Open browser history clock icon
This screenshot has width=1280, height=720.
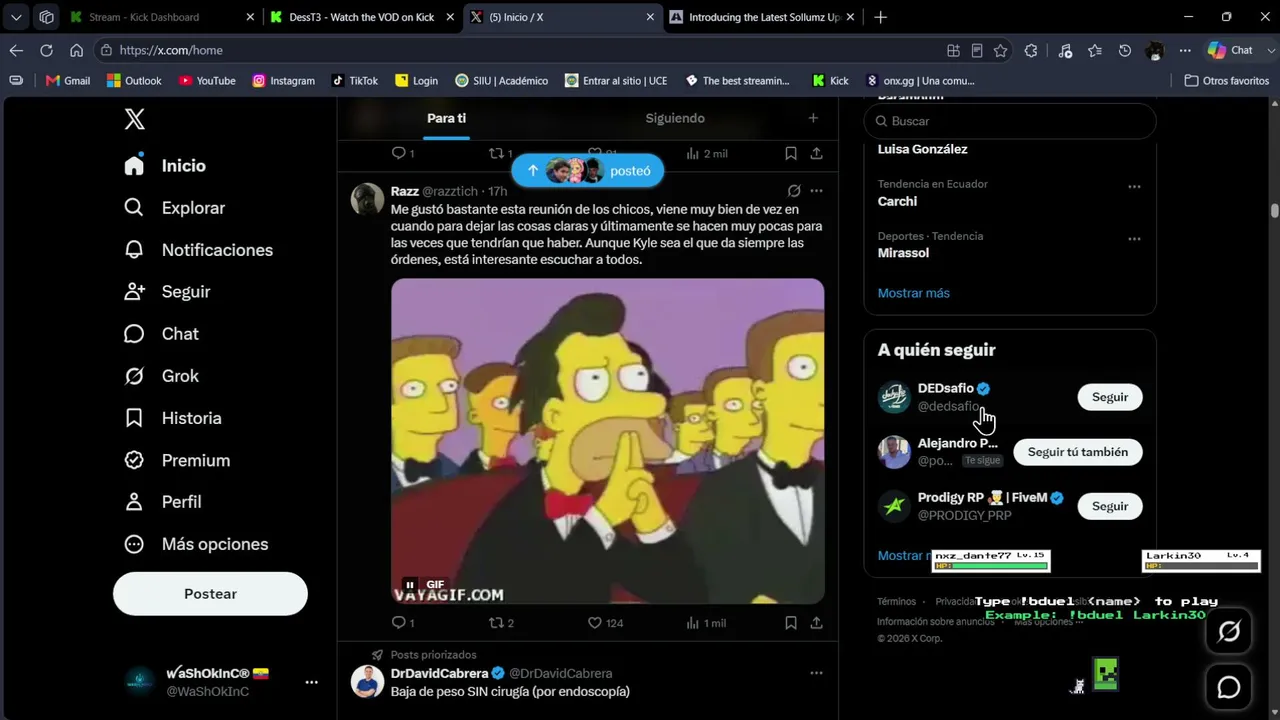pos(1125,50)
